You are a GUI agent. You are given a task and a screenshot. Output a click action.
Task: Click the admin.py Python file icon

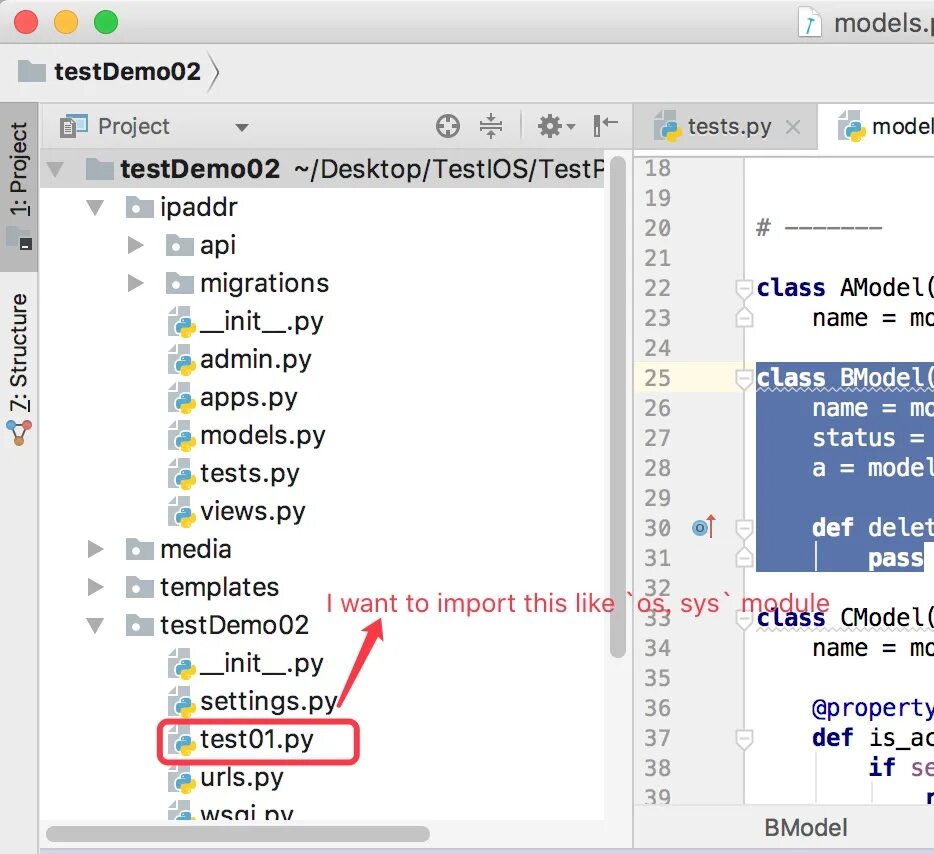(x=182, y=360)
